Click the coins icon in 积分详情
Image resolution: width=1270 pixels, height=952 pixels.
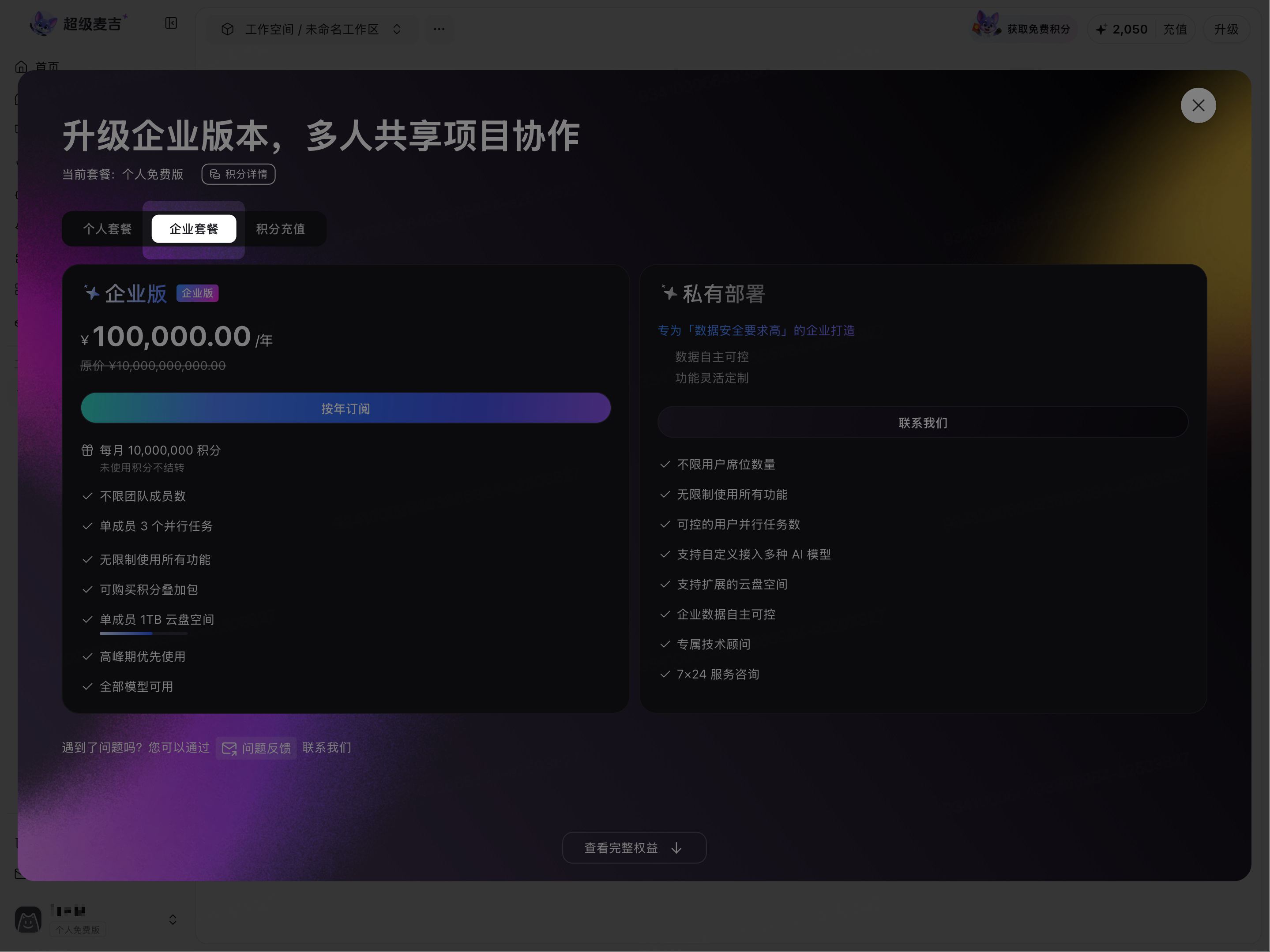(x=215, y=174)
